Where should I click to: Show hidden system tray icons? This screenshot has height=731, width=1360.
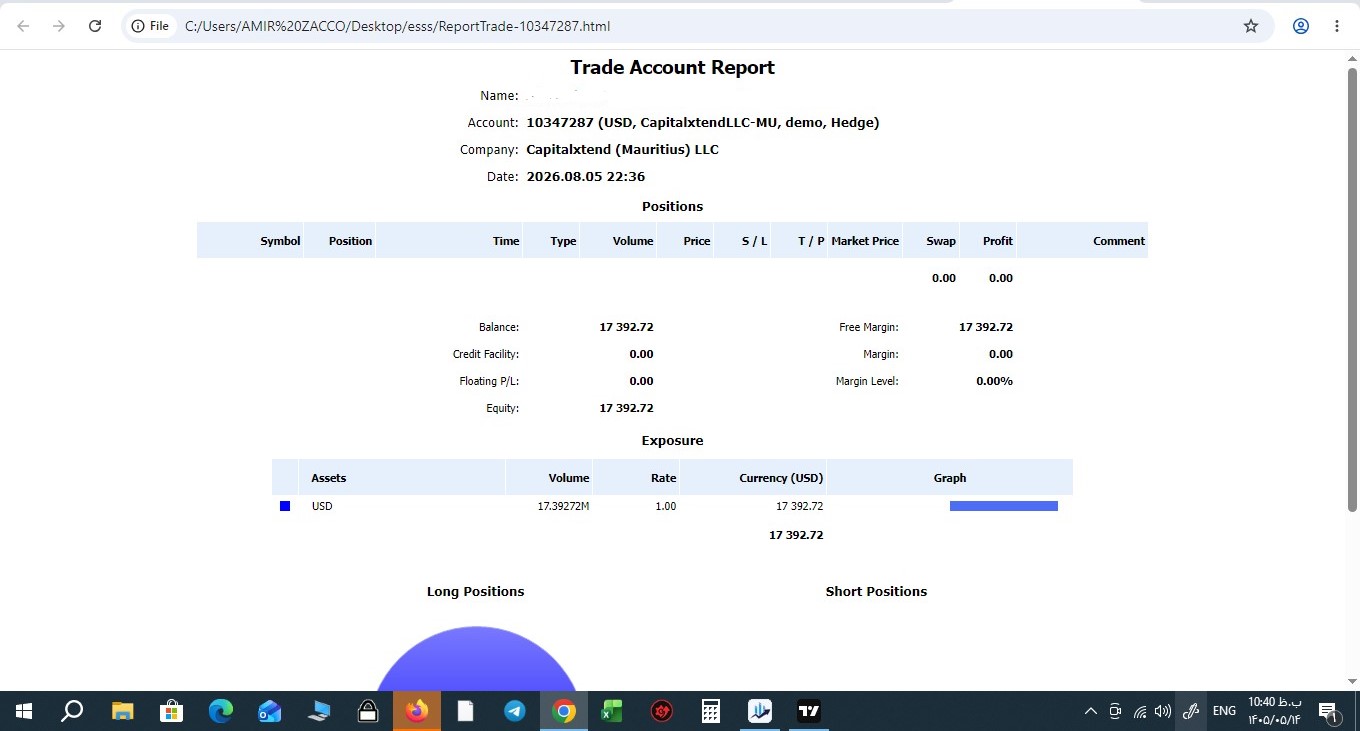(x=1091, y=712)
